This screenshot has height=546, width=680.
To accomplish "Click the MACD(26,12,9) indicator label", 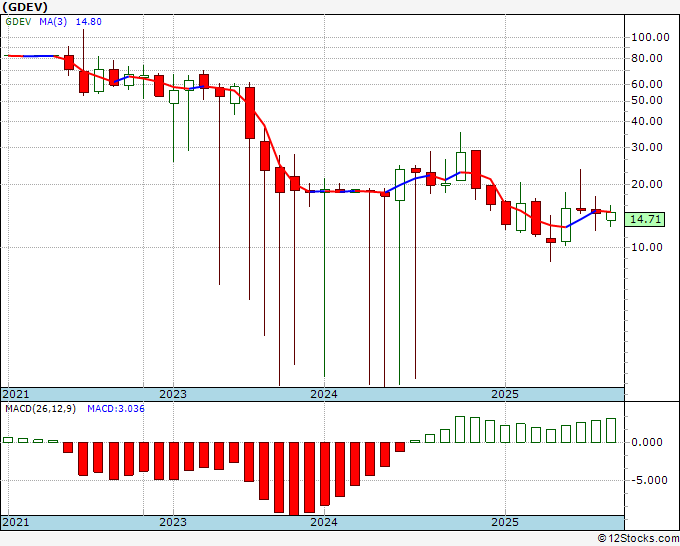I will (x=40, y=409).
